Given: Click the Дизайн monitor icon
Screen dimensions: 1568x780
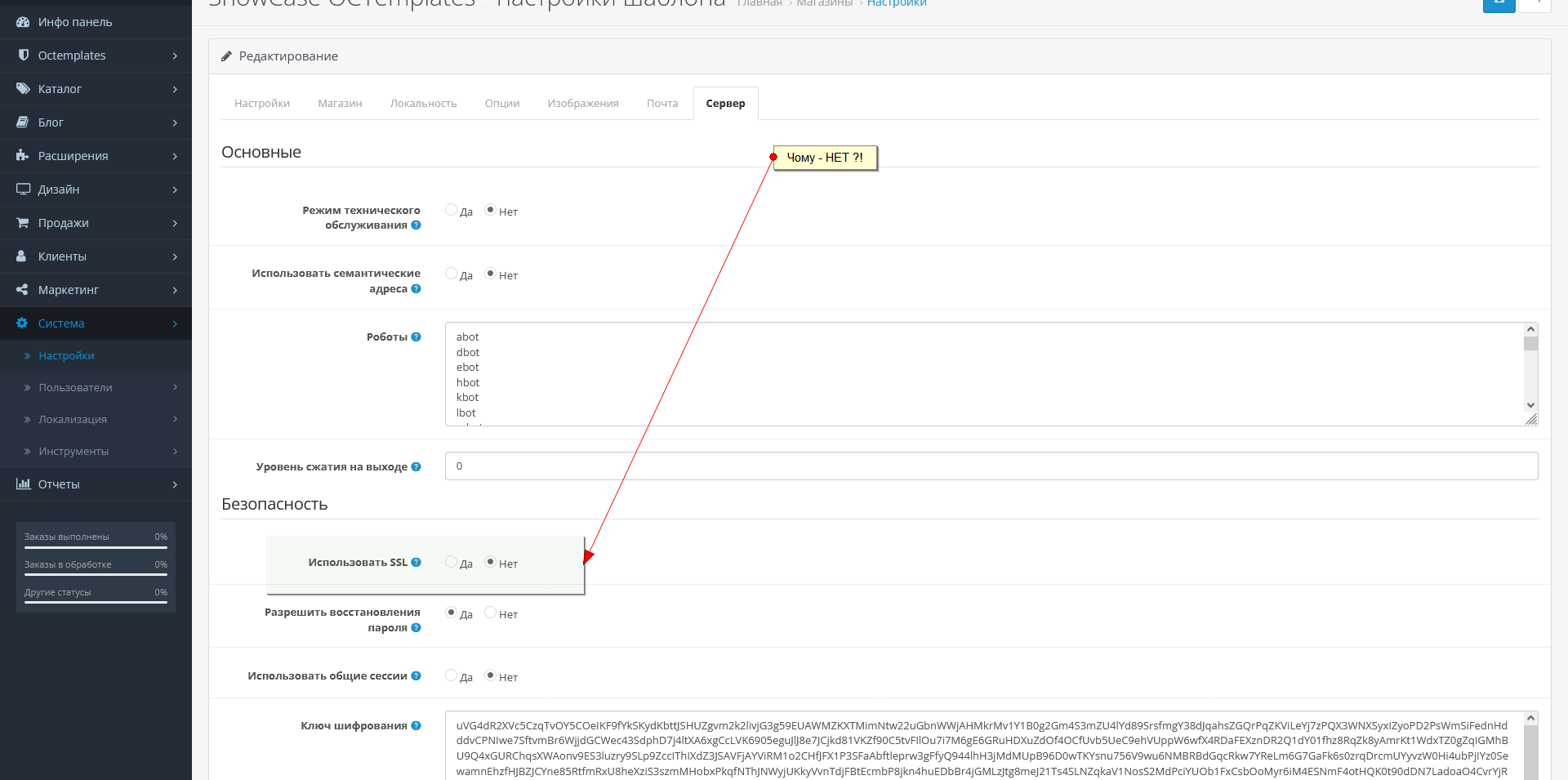Looking at the screenshot, I should [x=23, y=189].
